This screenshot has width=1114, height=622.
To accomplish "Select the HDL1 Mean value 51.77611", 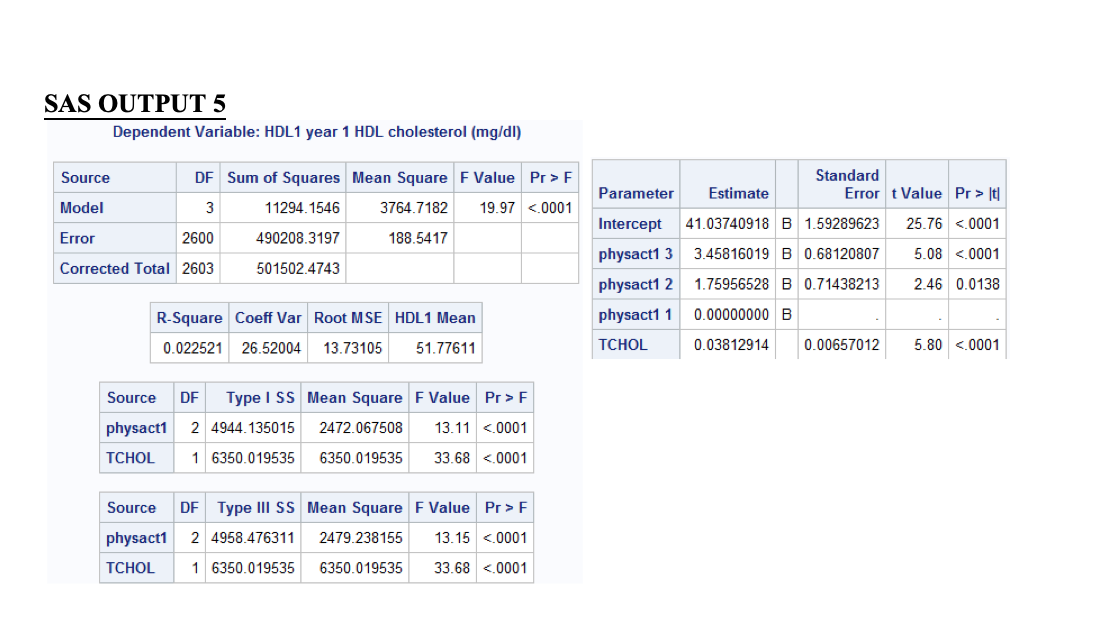I will 434,348.
